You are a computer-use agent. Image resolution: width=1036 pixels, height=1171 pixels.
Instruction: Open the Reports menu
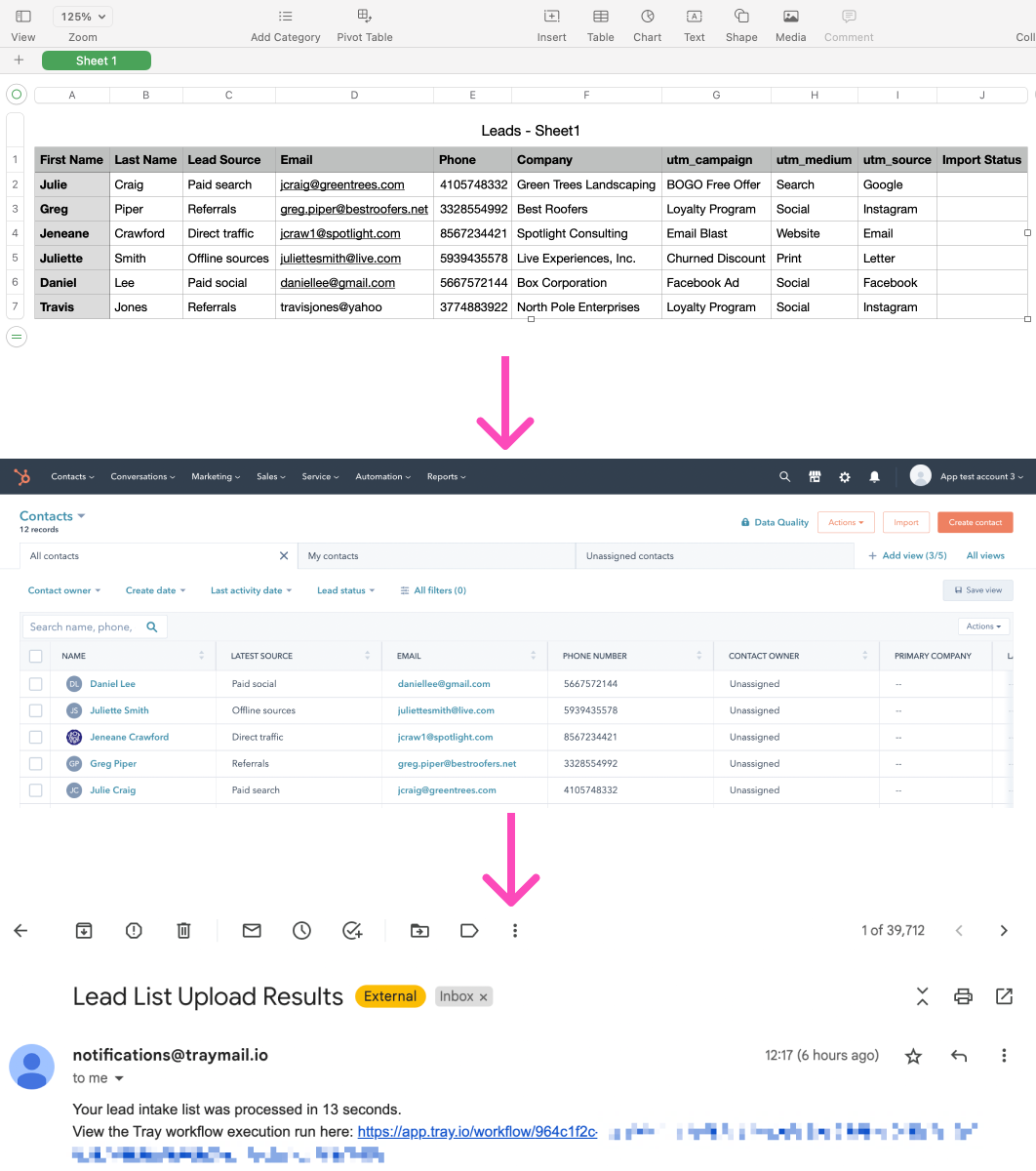pos(446,476)
